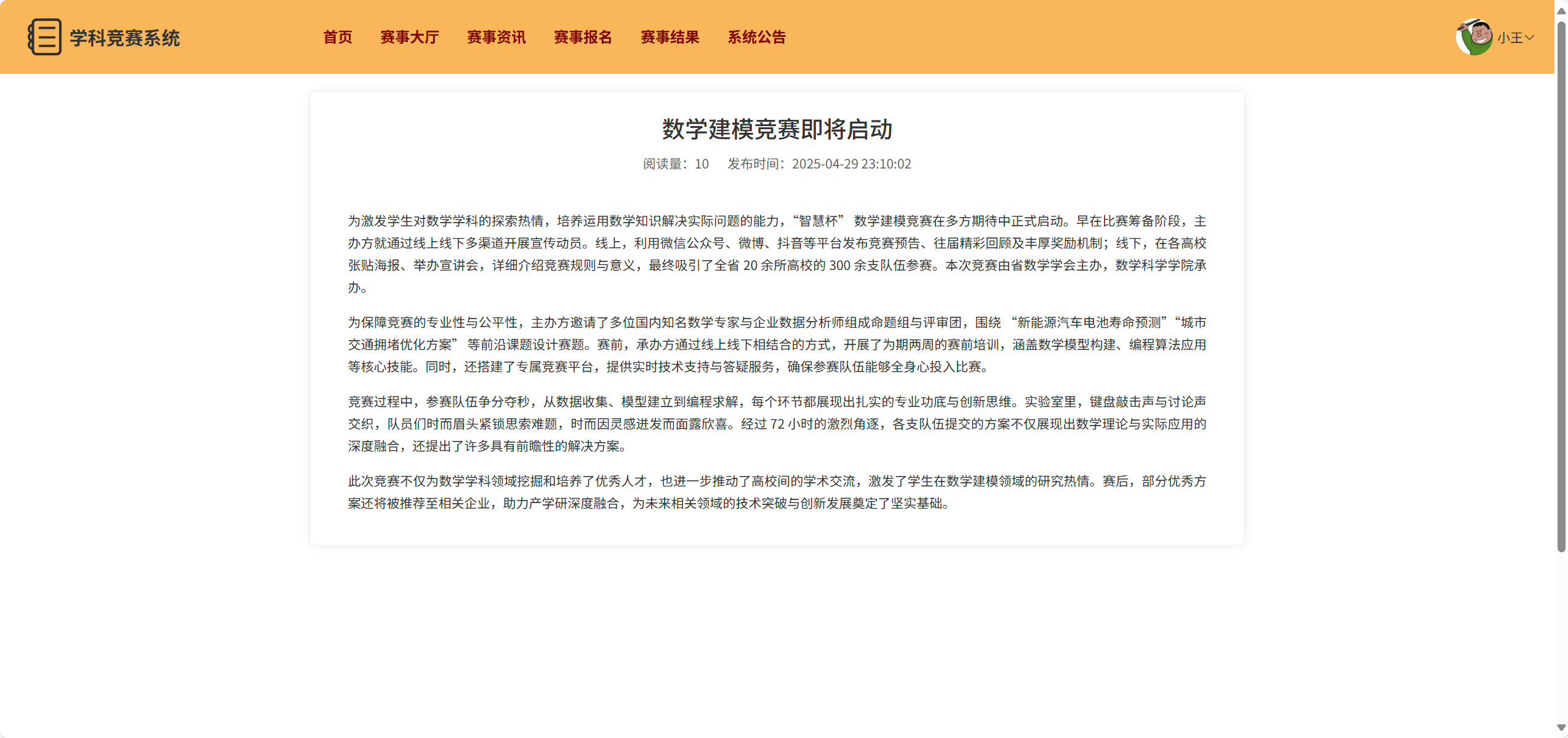Click the notebook logo icon
The image size is (1568, 738).
pyautogui.click(x=44, y=37)
